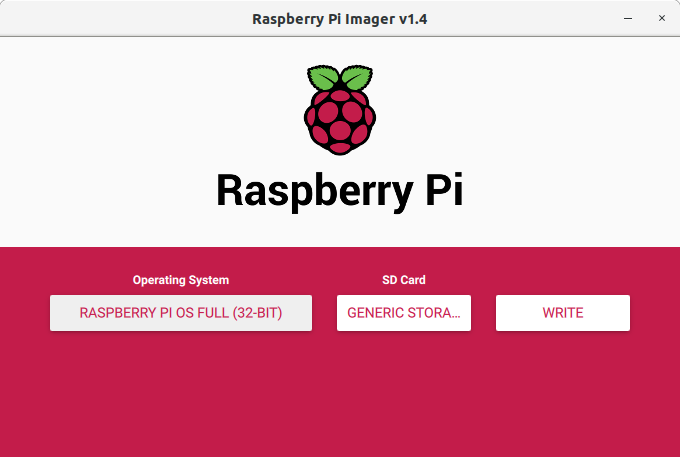Screen dimensions: 680x457
Task: Click the 'Operating System' label
Action: click(181, 280)
